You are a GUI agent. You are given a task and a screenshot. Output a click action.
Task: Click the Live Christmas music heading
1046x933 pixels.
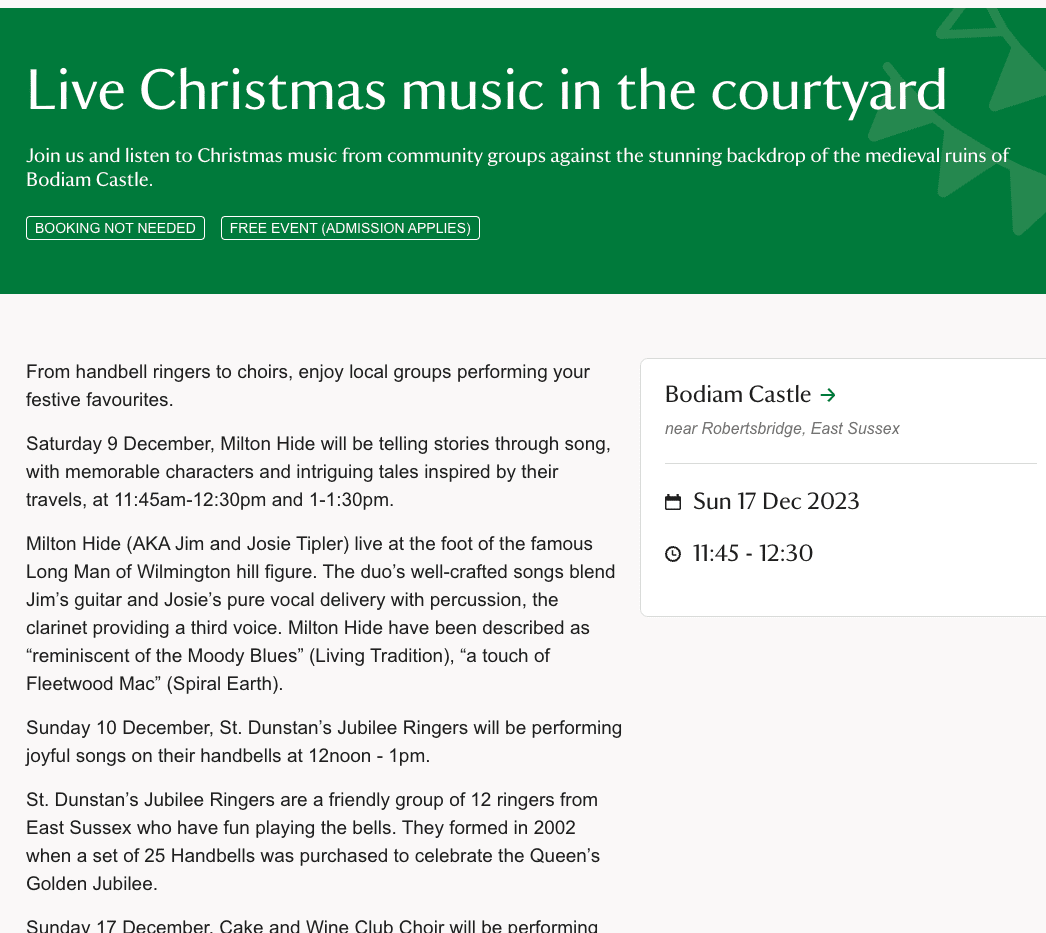click(x=486, y=90)
